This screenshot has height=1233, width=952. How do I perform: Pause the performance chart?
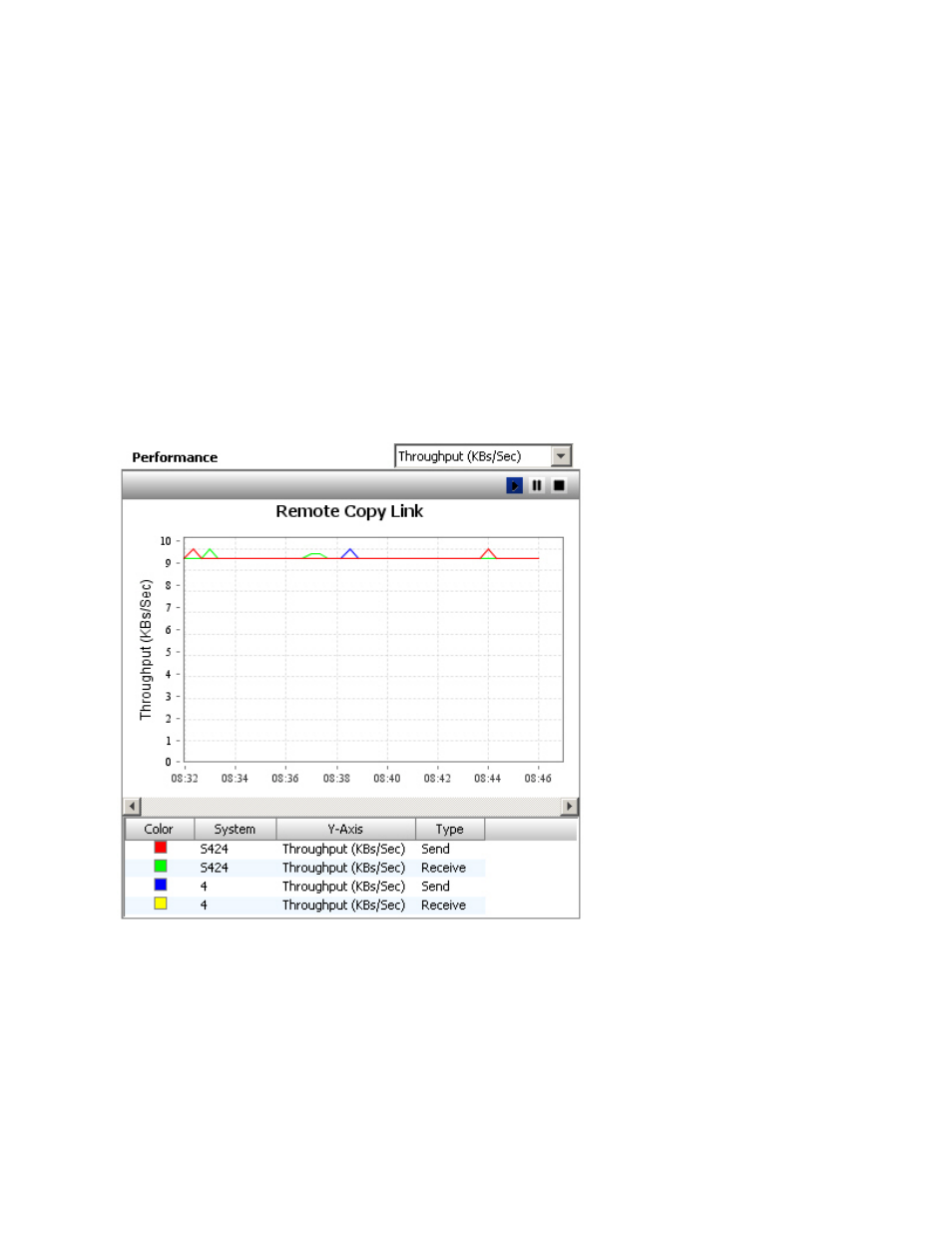[537, 485]
